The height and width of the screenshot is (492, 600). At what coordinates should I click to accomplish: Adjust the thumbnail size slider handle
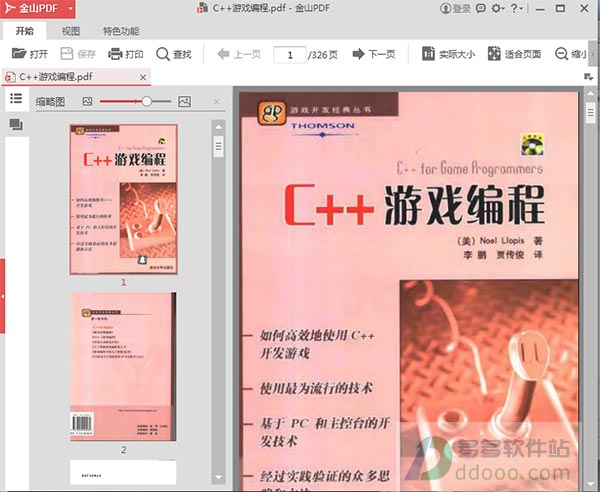click(x=147, y=101)
